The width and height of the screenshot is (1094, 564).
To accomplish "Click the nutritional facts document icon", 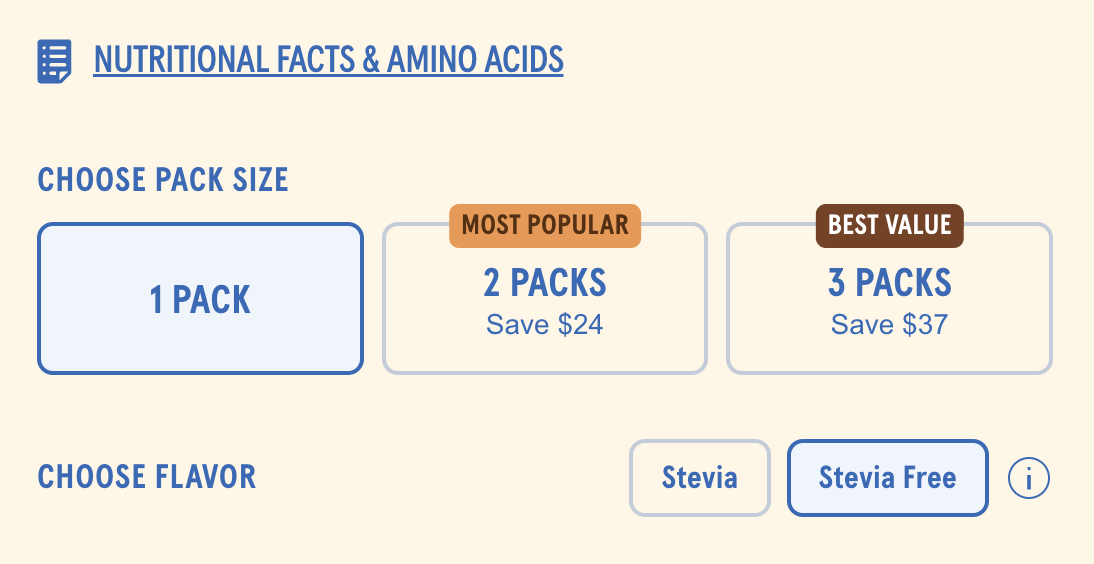I will (x=54, y=61).
